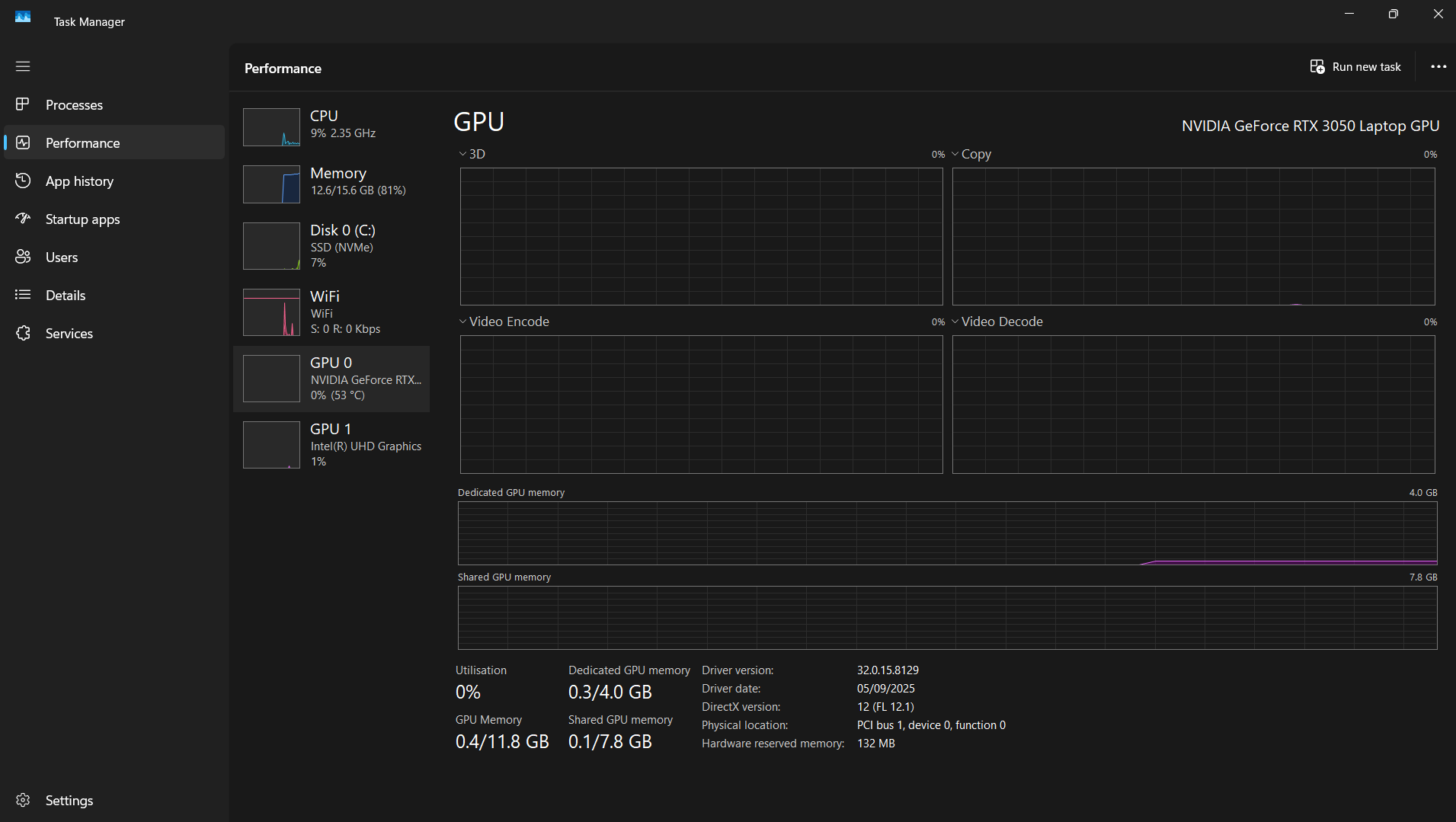
Task: Click the Details list icon
Action: (x=23, y=295)
